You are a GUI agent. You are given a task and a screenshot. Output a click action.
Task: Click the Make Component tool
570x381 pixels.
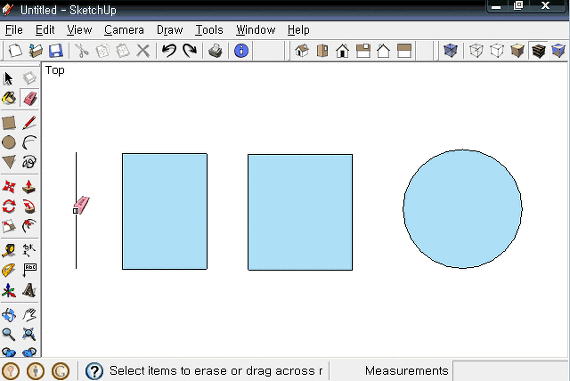[x=29, y=78]
